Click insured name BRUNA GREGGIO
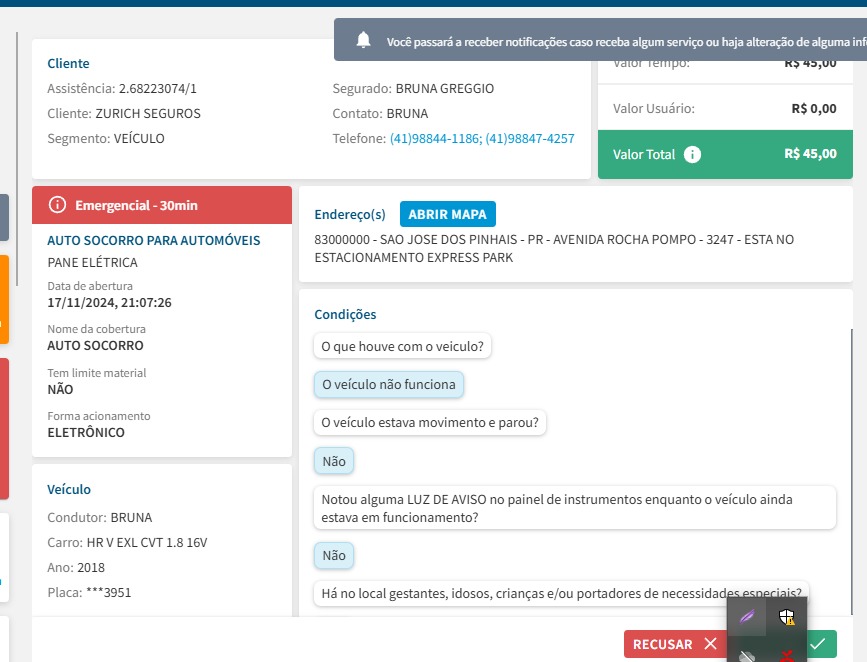This screenshot has width=867, height=662. pos(445,88)
